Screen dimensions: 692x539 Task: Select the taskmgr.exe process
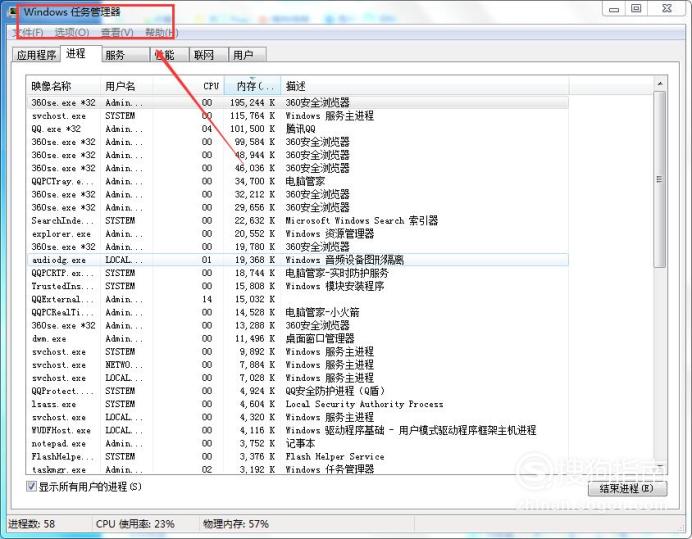298,469
